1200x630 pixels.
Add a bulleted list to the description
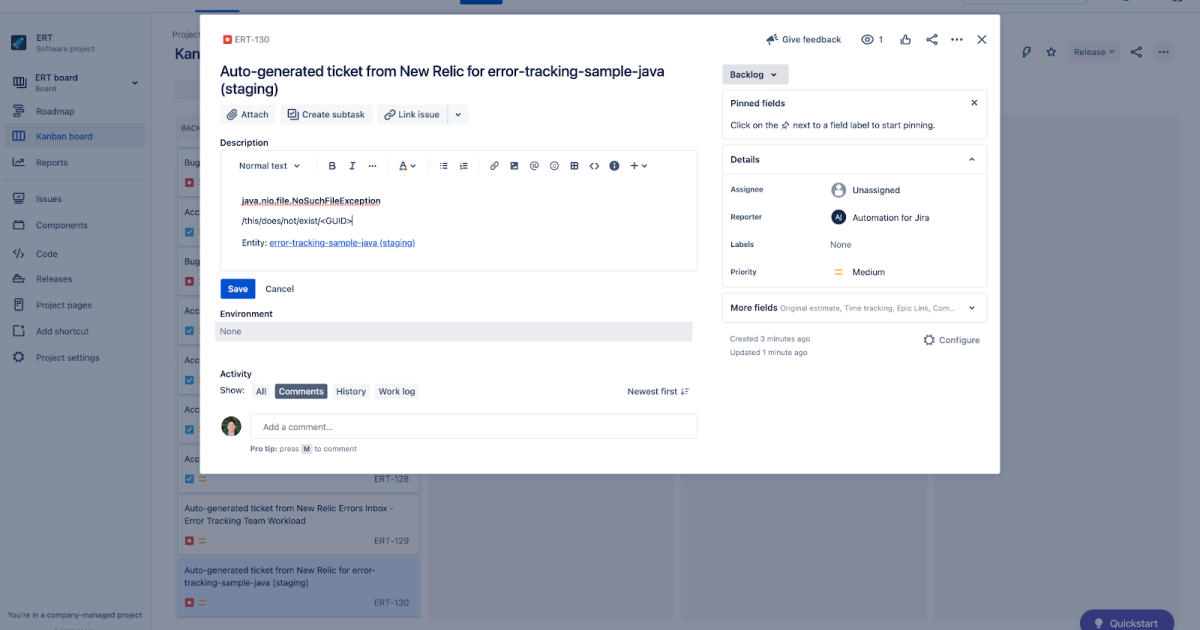(443, 165)
